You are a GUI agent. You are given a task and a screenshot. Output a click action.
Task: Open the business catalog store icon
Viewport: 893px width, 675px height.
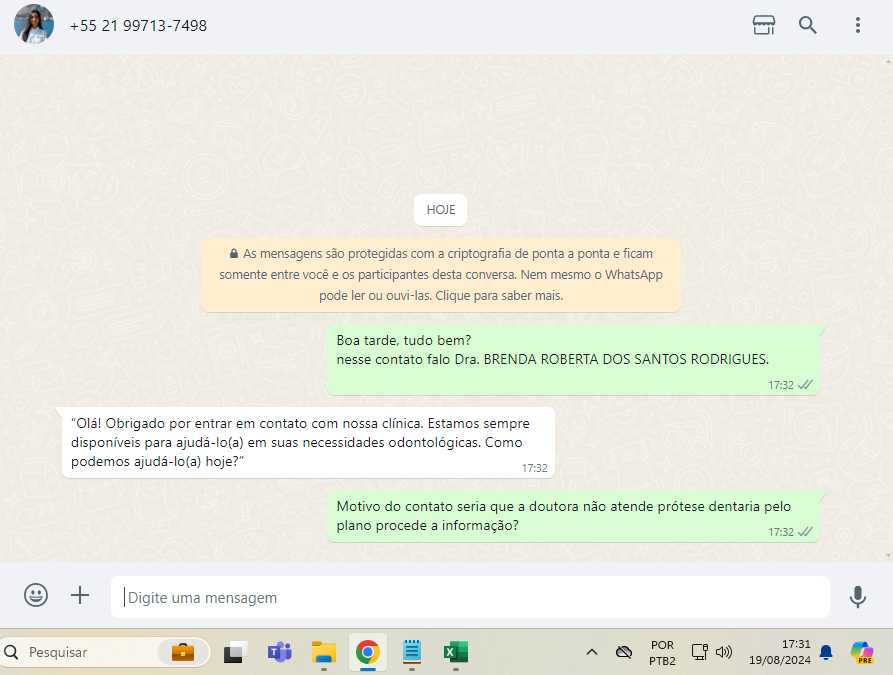pos(764,26)
